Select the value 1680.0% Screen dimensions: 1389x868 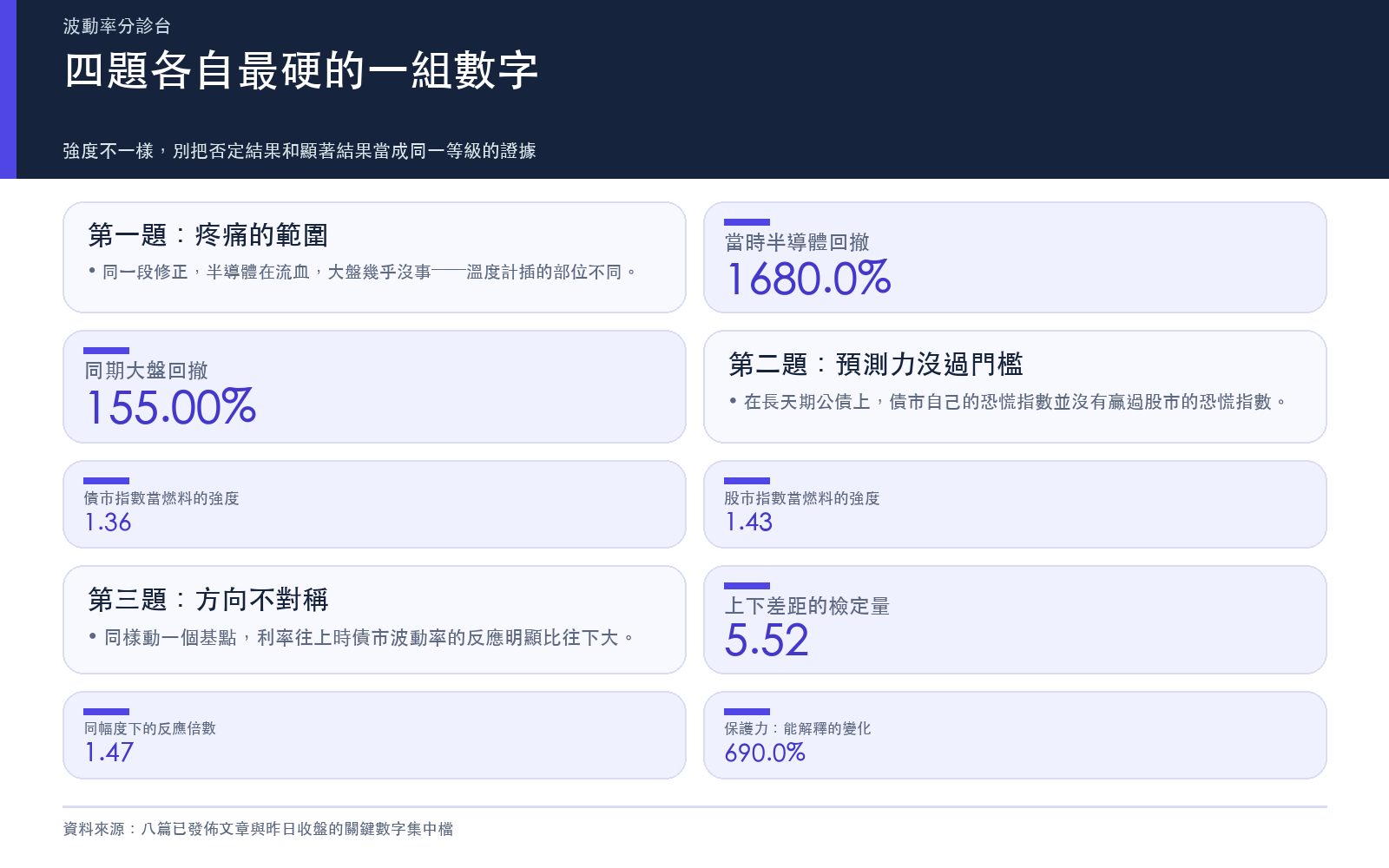coord(808,279)
